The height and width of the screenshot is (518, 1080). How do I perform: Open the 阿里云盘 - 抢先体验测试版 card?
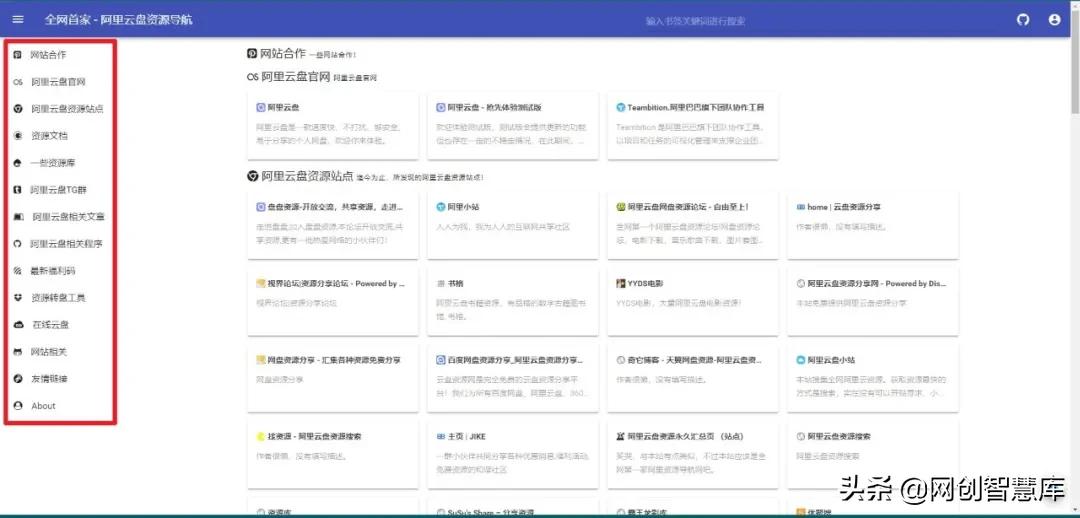coord(512,125)
